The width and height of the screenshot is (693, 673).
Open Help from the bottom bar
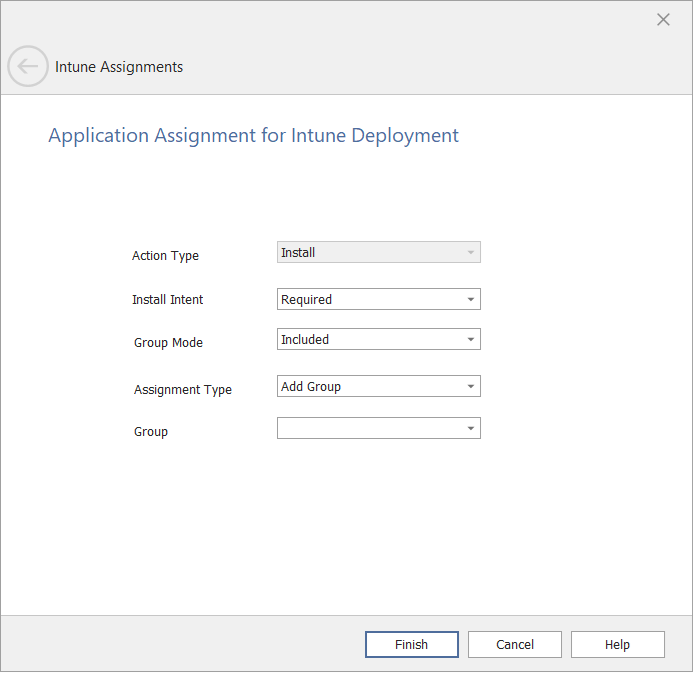(617, 645)
